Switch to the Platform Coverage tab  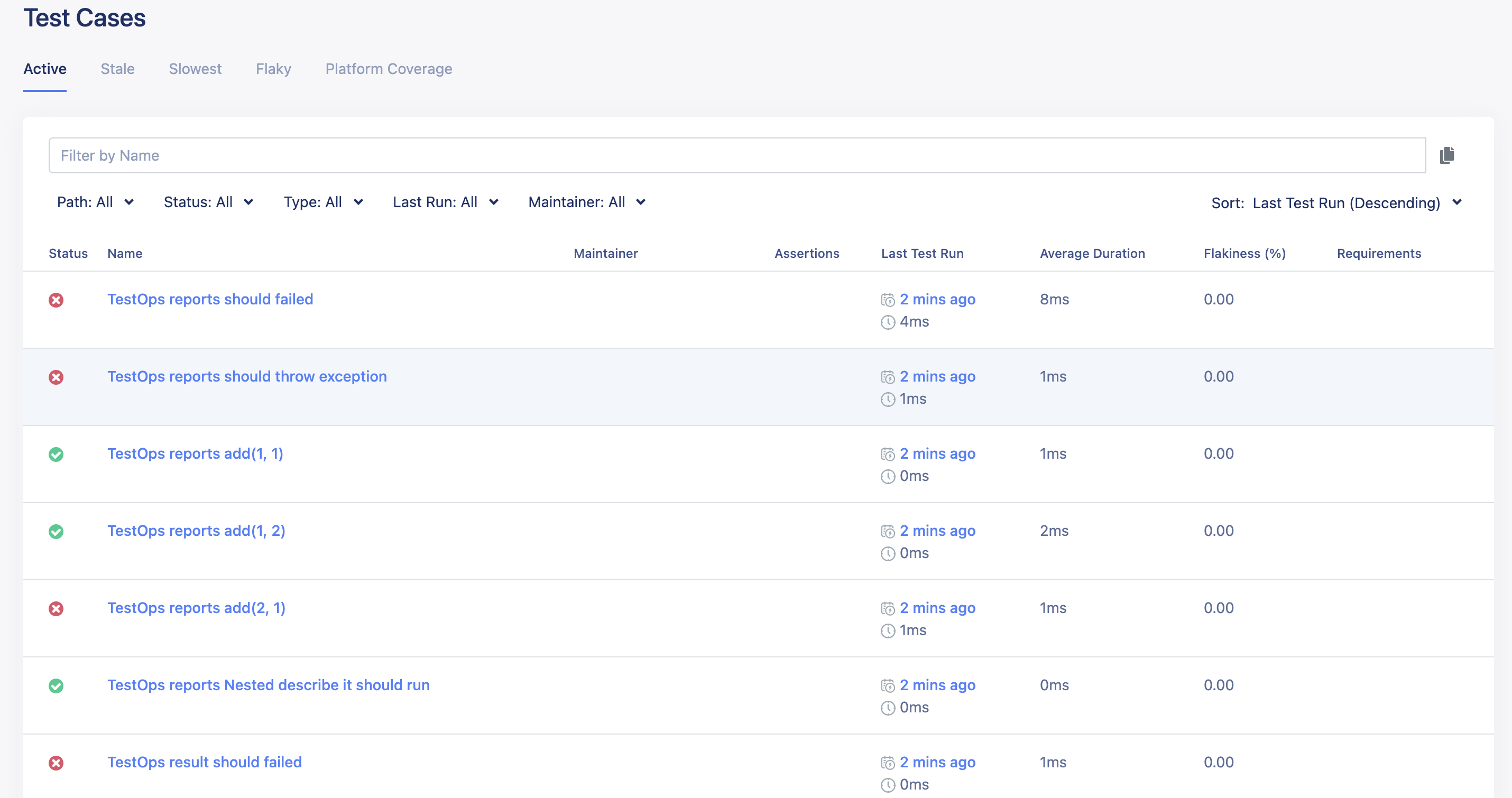(x=388, y=69)
